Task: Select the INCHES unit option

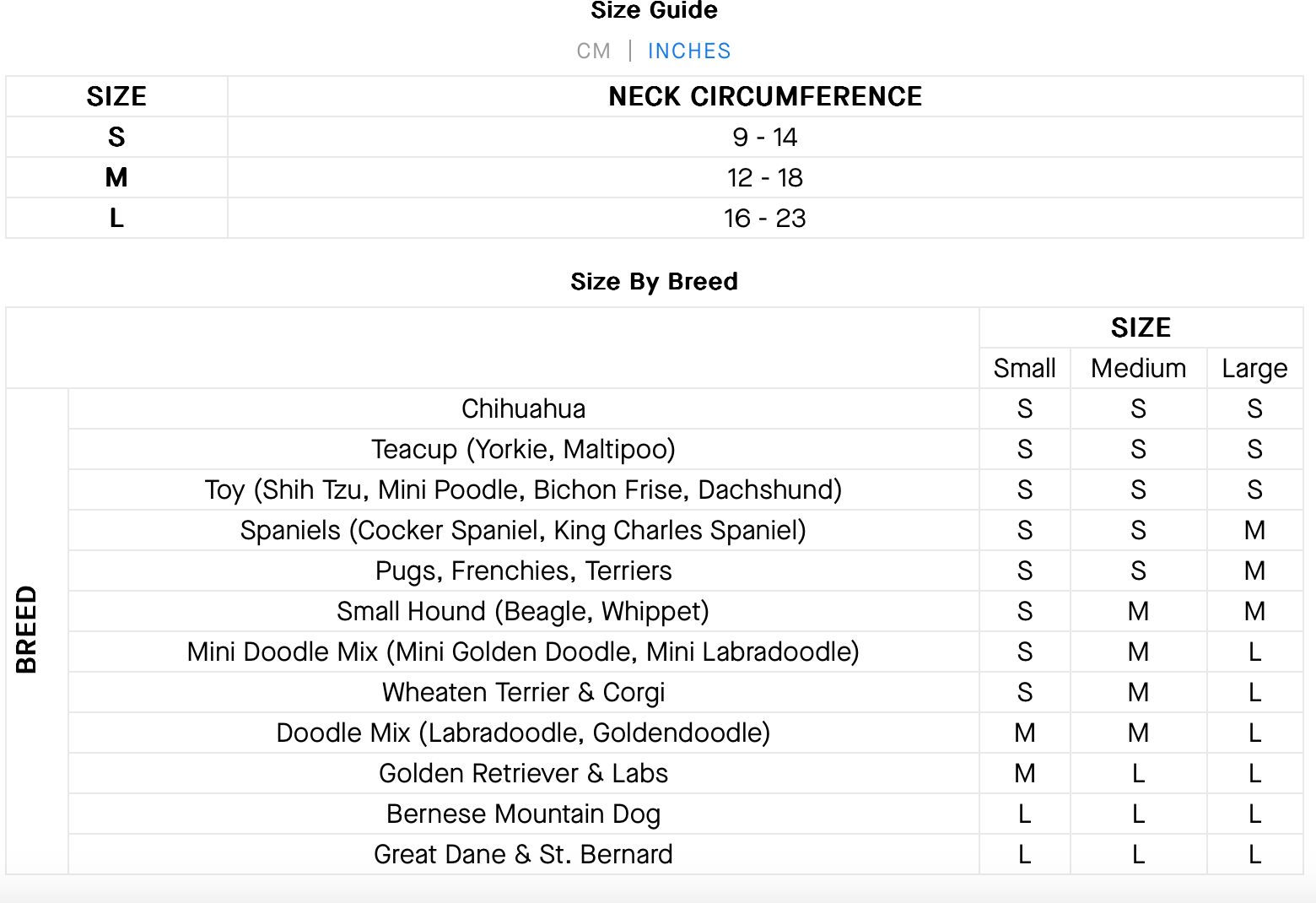Action: 689,51
